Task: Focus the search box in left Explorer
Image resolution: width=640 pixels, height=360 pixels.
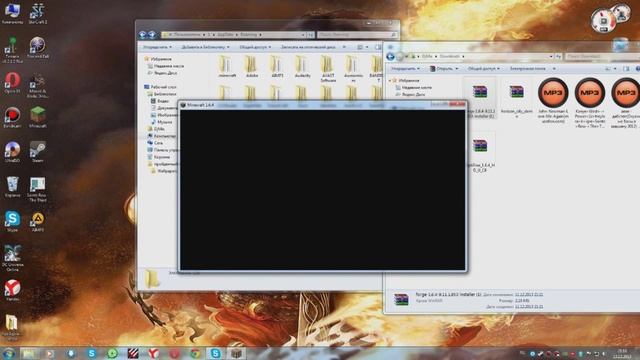Action: click(x=358, y=35)
